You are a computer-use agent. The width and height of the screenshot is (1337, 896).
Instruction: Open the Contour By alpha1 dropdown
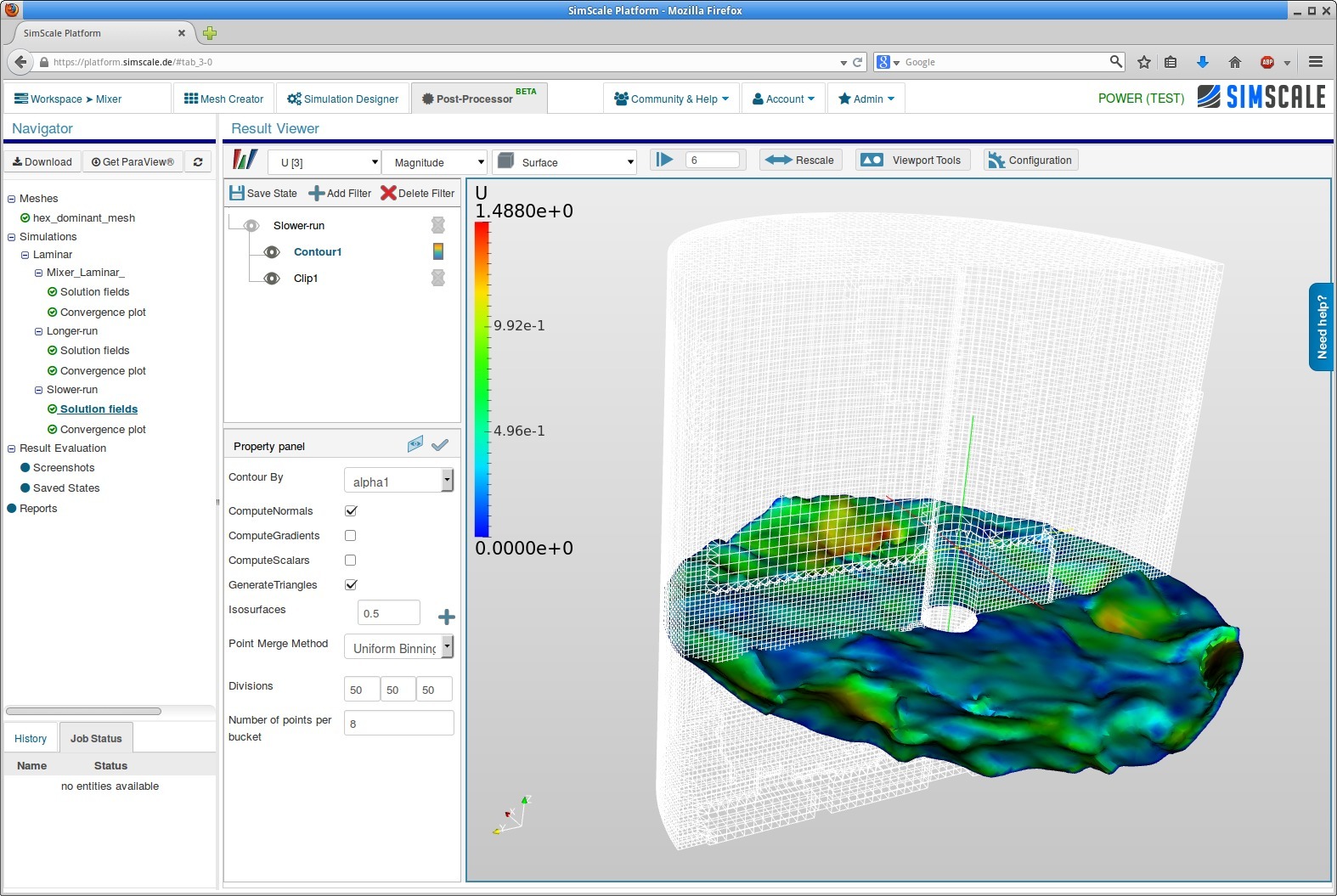pos(398,481)
